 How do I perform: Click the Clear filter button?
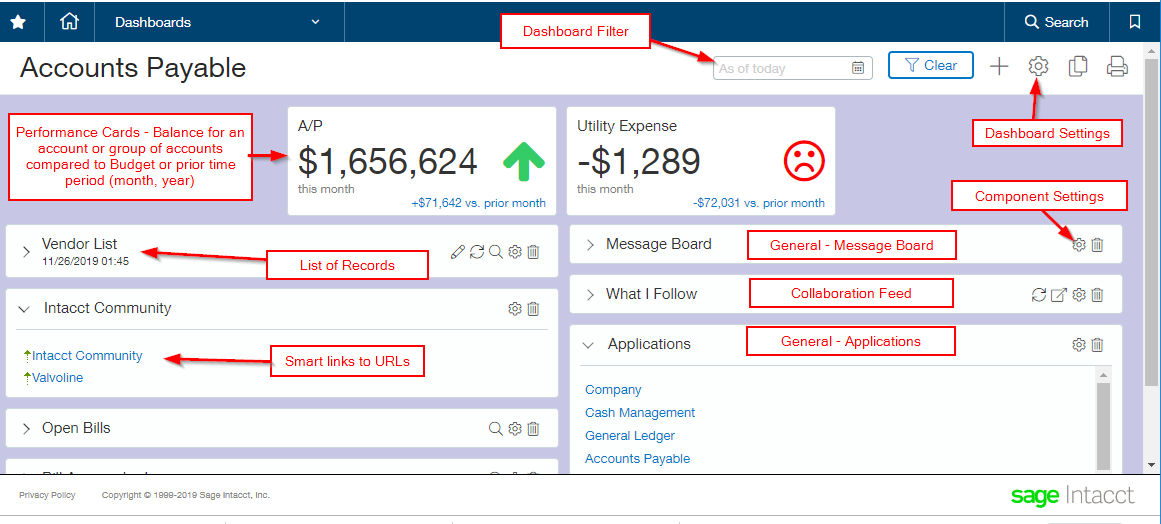point(931,66)
